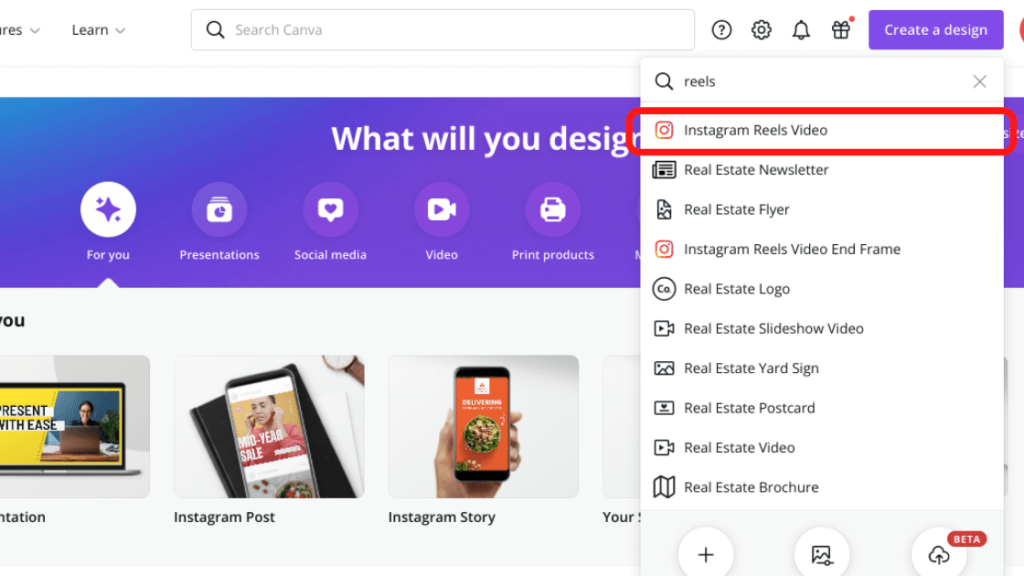Open the Instagram Post thumbnail
The width and height of the screenshot is (1024, 576).
point(269,427)
